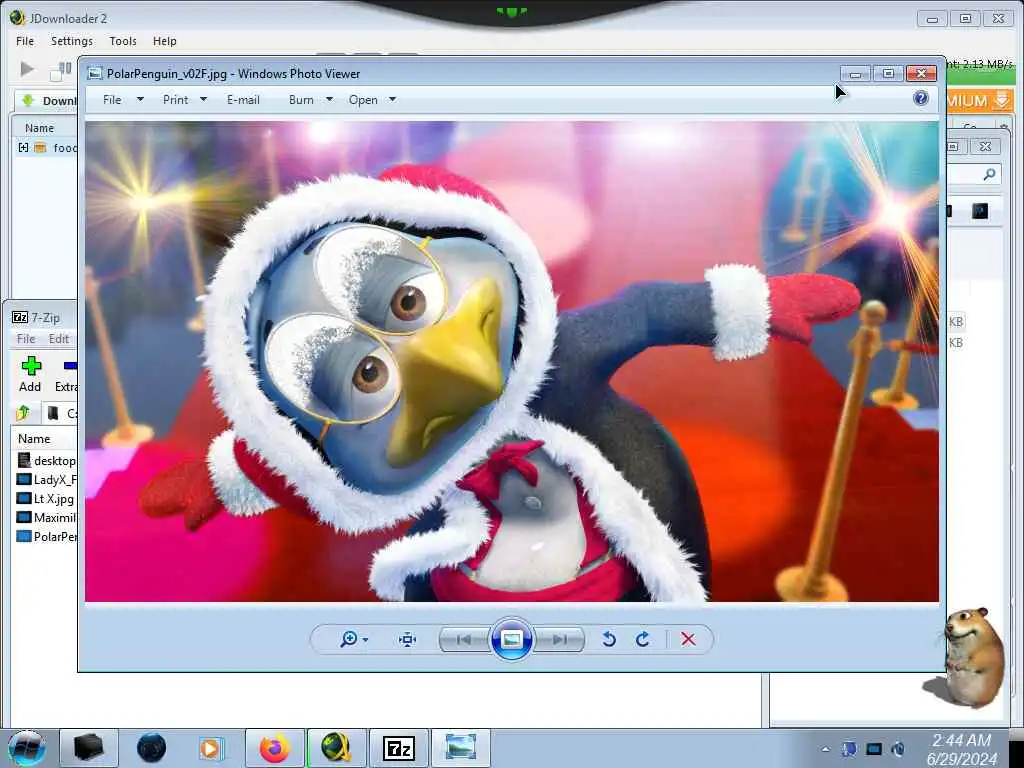The width and height of the screenshot is (1024, 768).
Task: Open 7-Zip Edit menu
Action: coord(59,339)
